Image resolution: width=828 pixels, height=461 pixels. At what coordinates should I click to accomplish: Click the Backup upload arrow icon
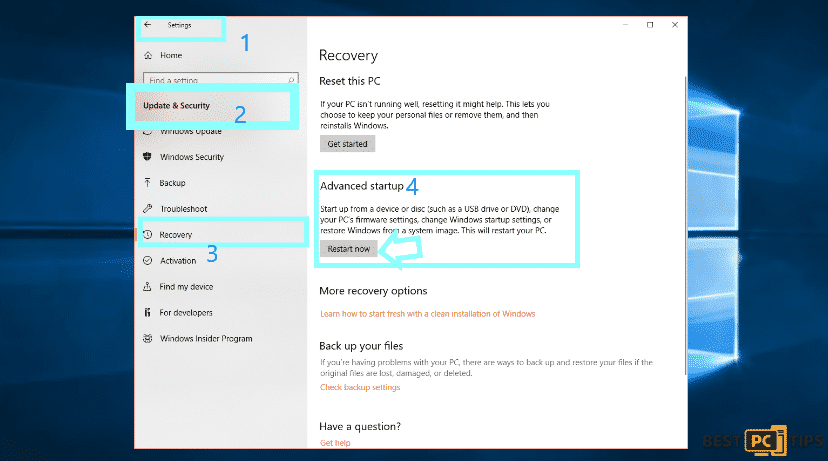click(147, 183)
